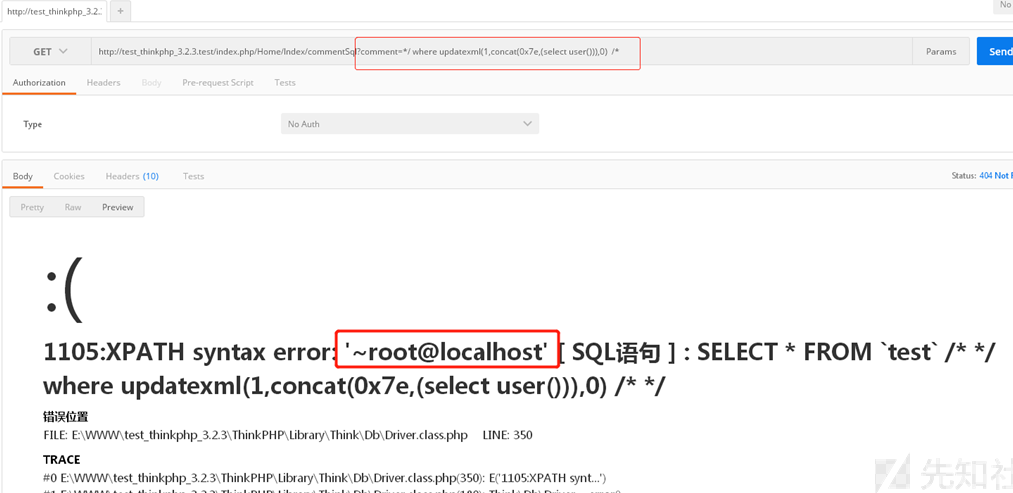Click the '~root@localhost' error text

[x=446, y=352]
